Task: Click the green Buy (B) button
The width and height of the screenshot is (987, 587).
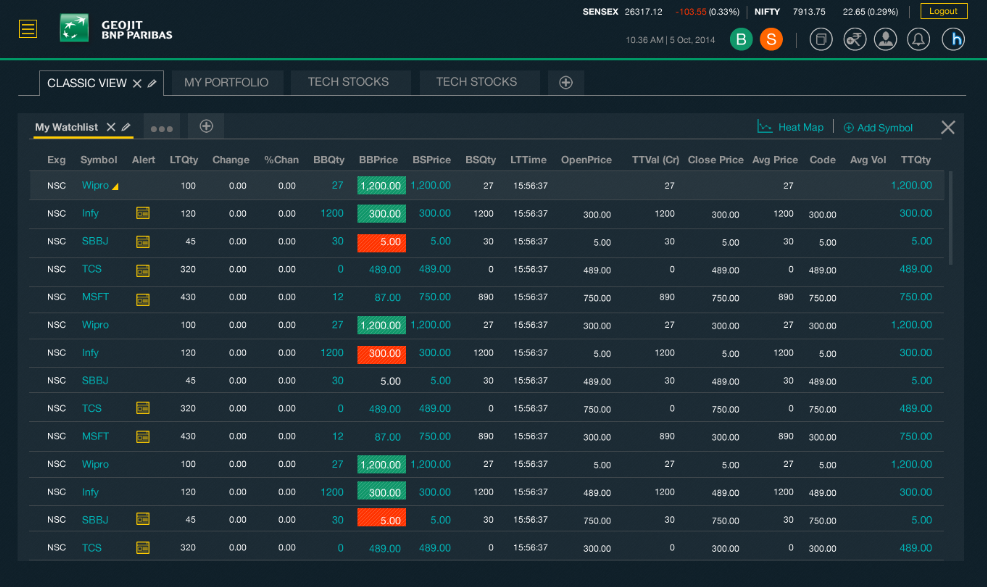Action: click(x=741, y=39)
